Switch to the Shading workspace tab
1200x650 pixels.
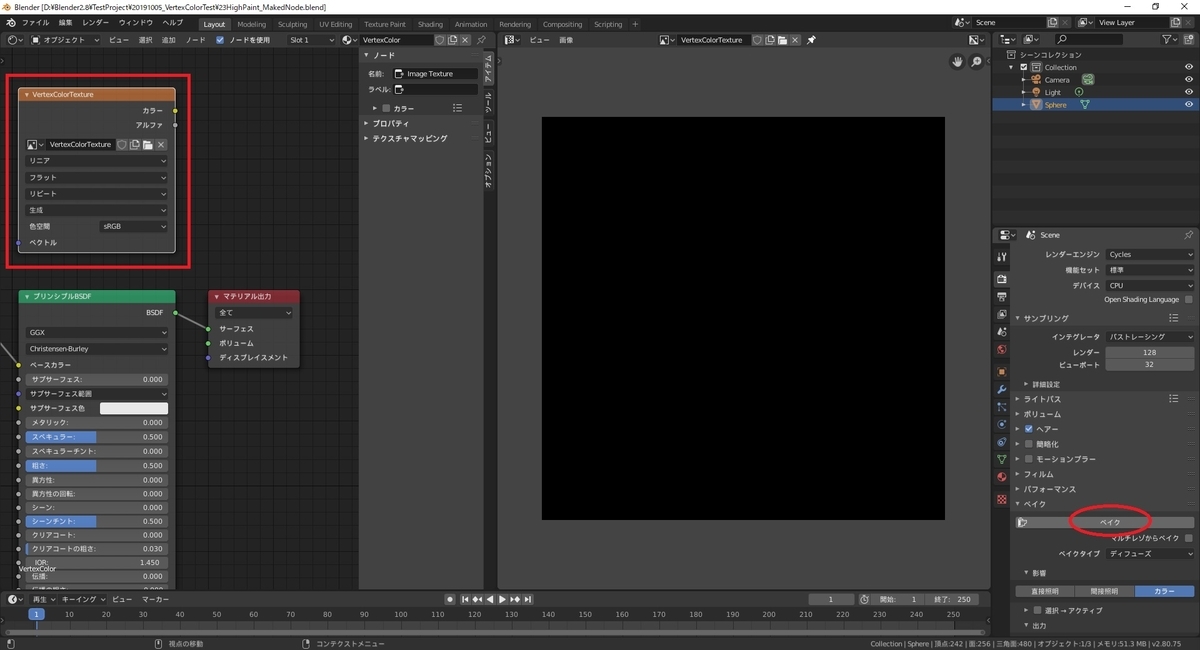(430, 24)
